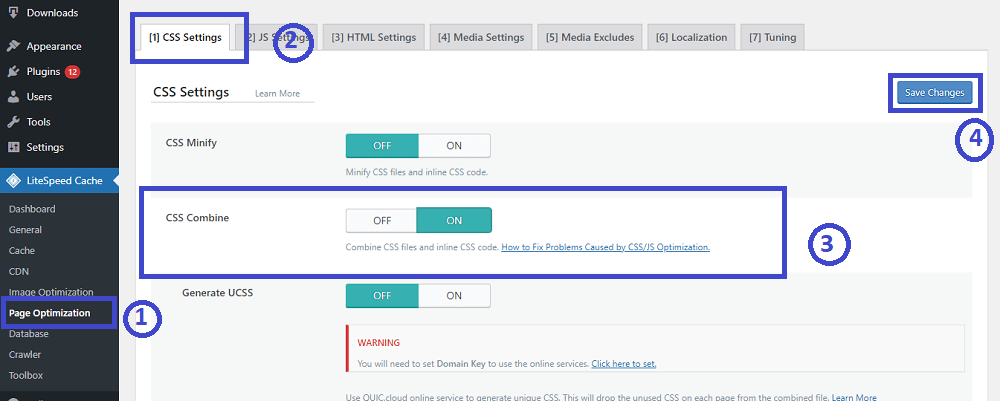Click the LiteSpeed Cache diamond icon

(13, 181)
